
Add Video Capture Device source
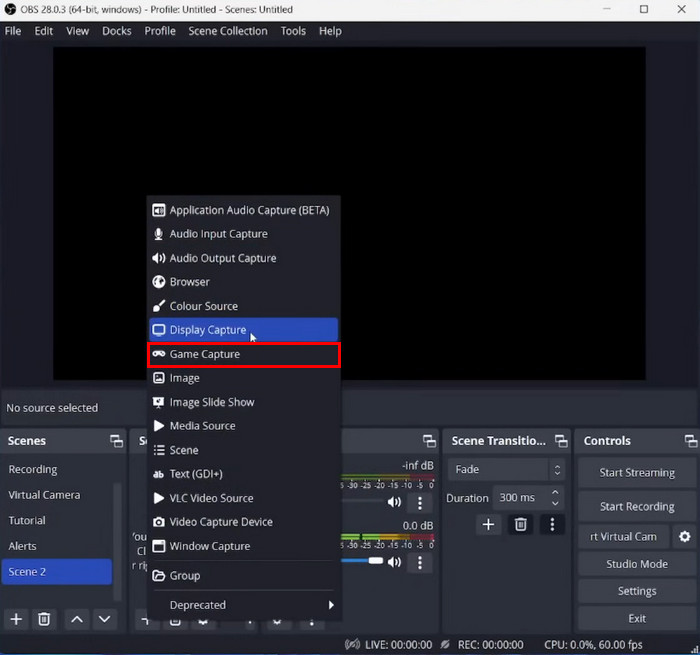tap(244, 522)
